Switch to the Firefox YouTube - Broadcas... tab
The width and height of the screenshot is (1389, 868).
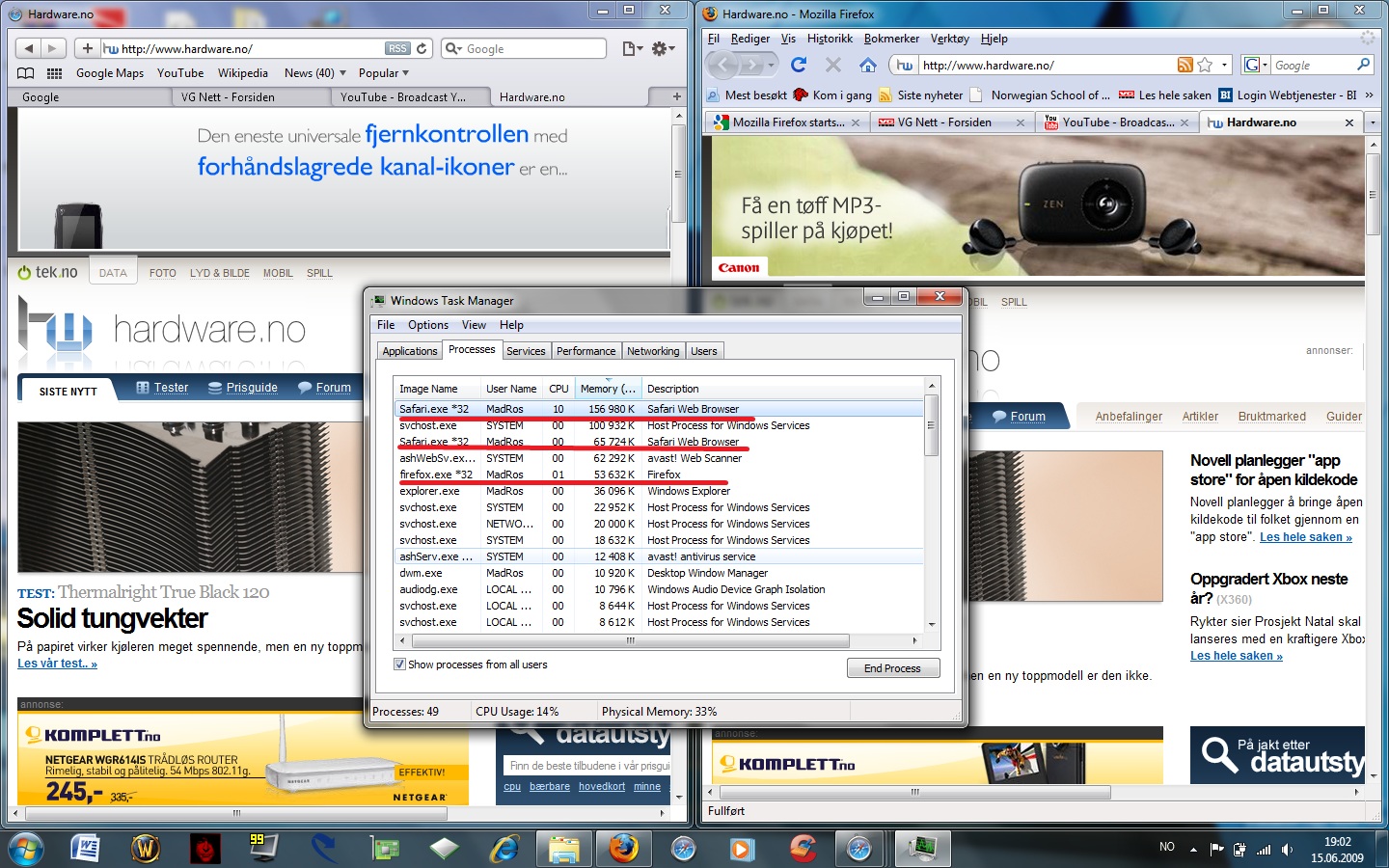point(1118,122)
